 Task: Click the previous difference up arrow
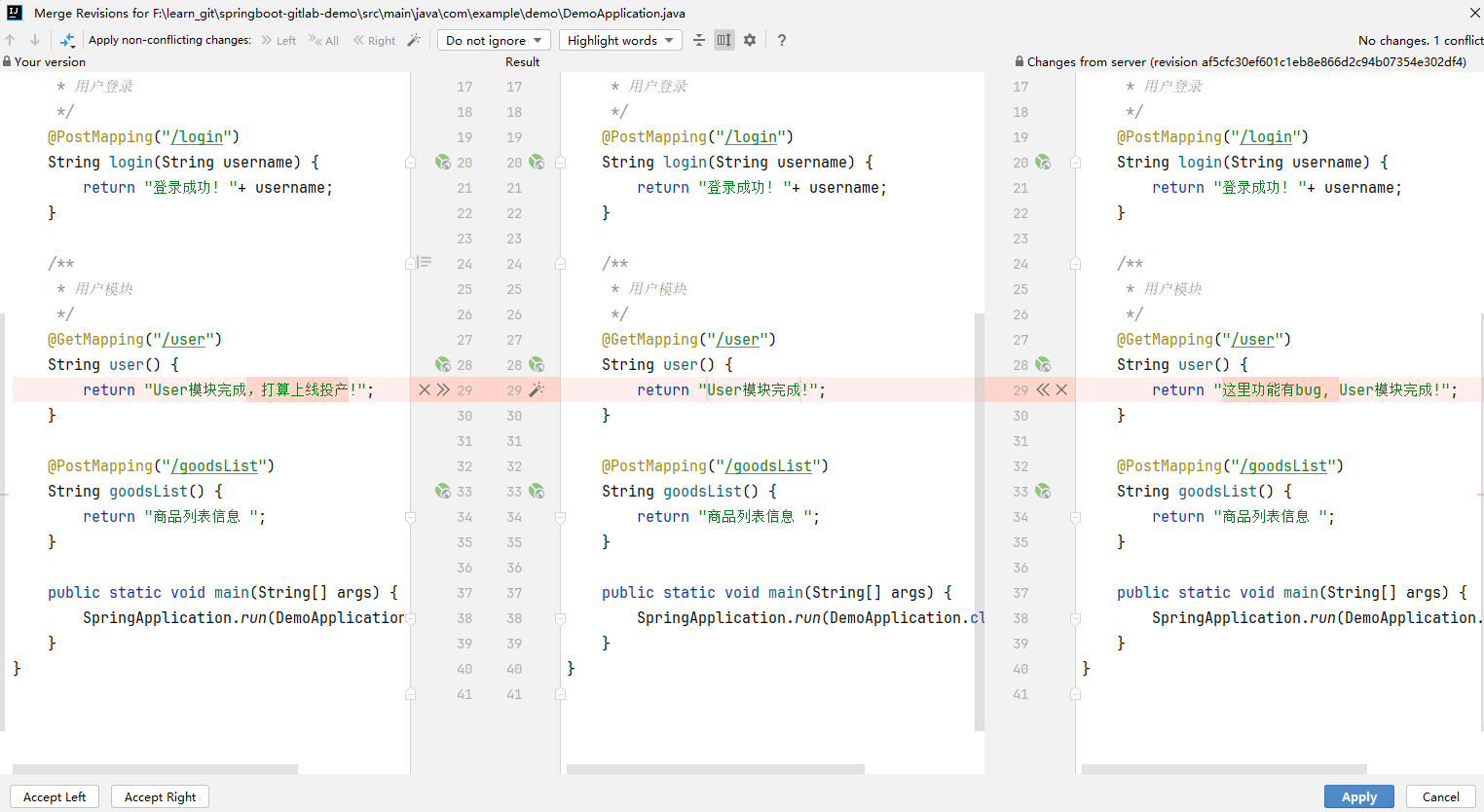(10, 40)
